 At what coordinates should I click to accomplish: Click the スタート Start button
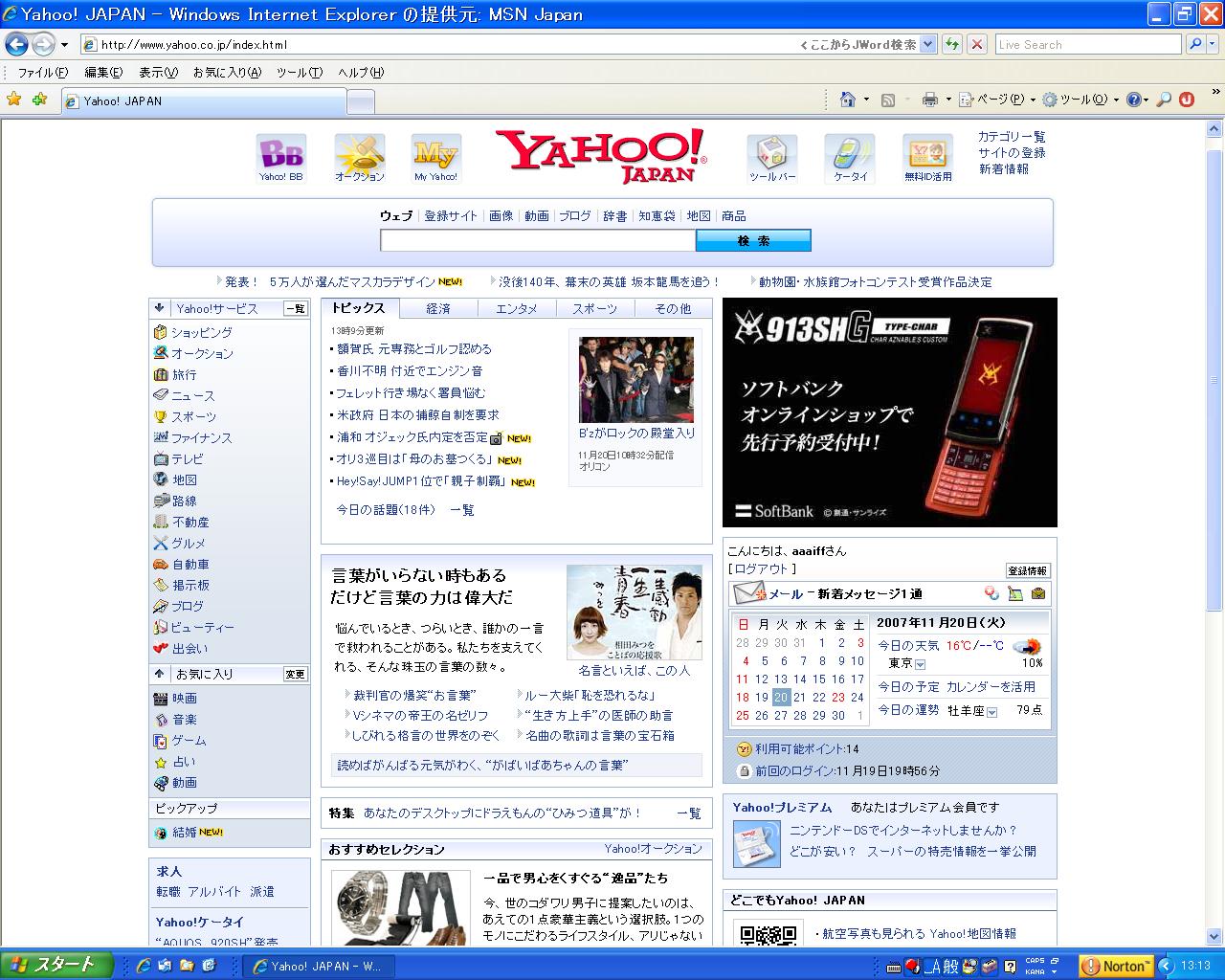click(56, 965)
